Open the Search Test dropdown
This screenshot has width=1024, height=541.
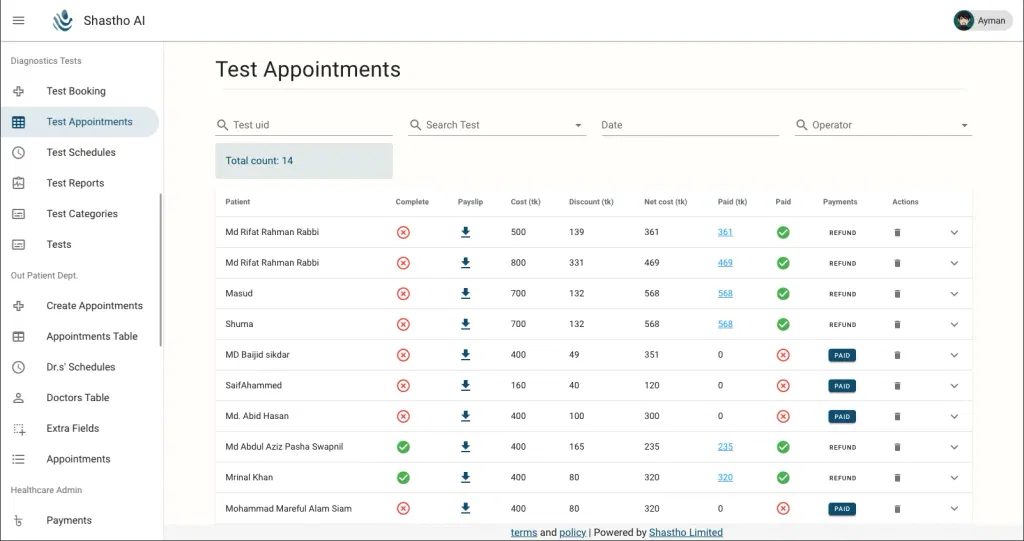tap(578, 126)
